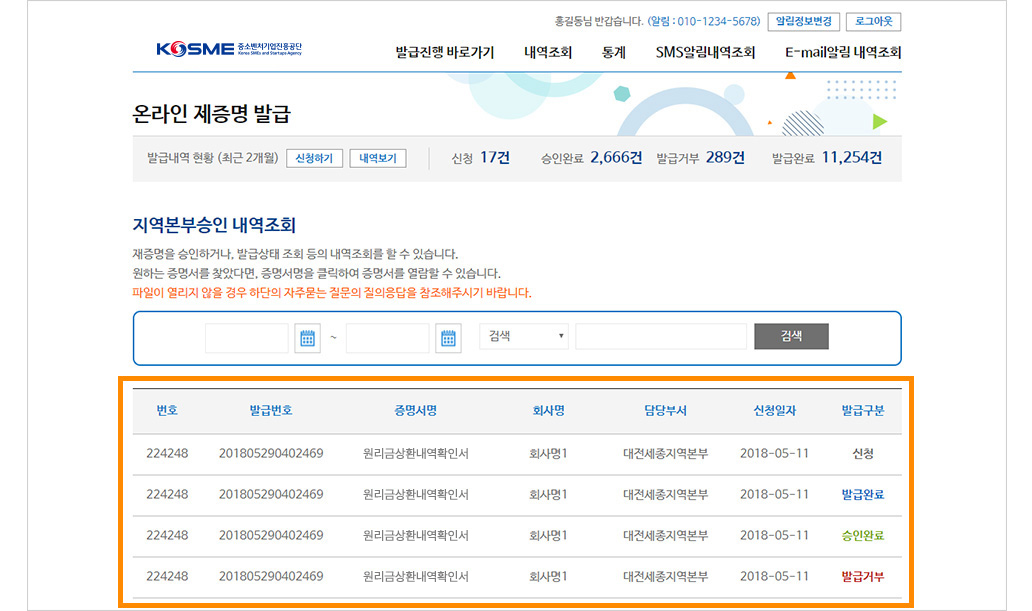The width and height of the screenshot is (1032, 611).
Task: Open E-mail알림 내역조회 menu
Action: pyautogui.click(x=842, y=52)
